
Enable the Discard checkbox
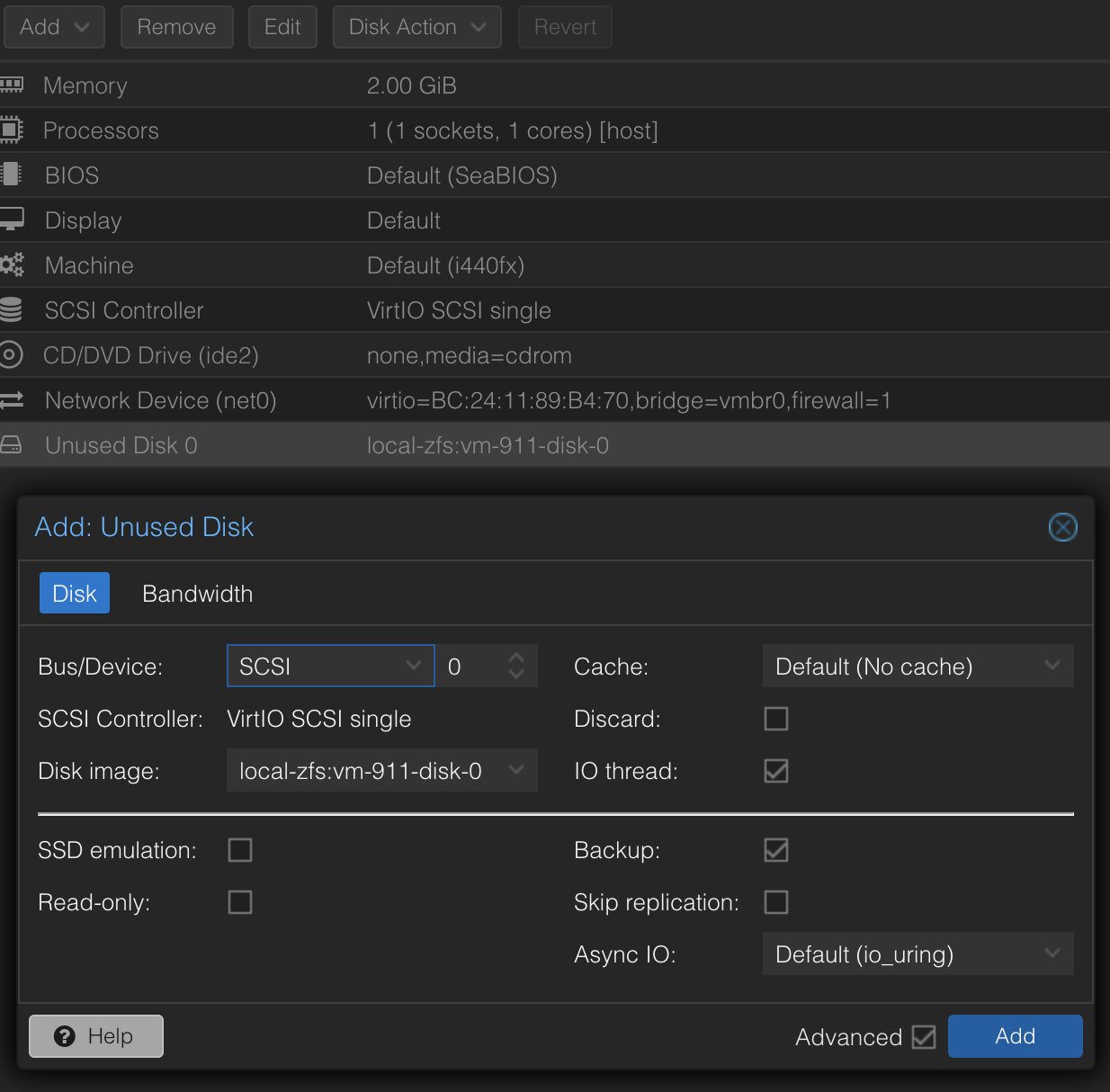[x=775, y=719]
